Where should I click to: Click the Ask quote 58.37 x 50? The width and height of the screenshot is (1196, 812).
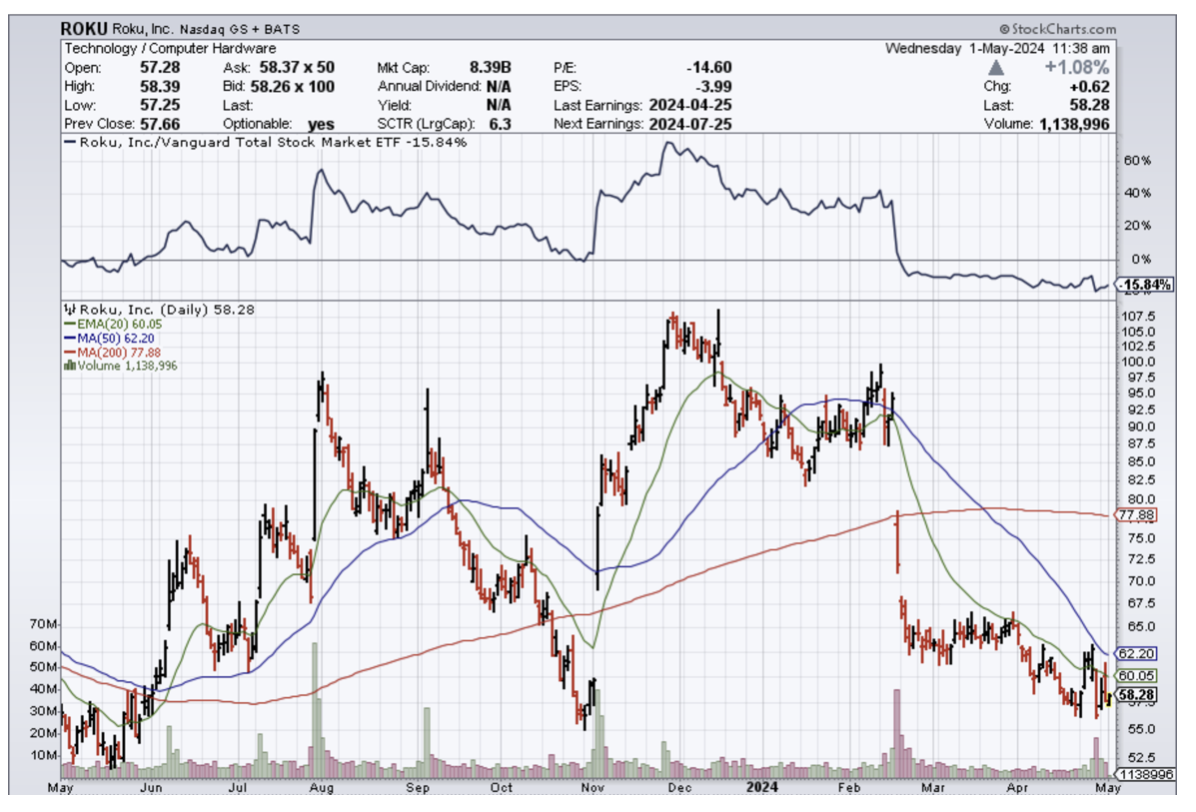297,68
